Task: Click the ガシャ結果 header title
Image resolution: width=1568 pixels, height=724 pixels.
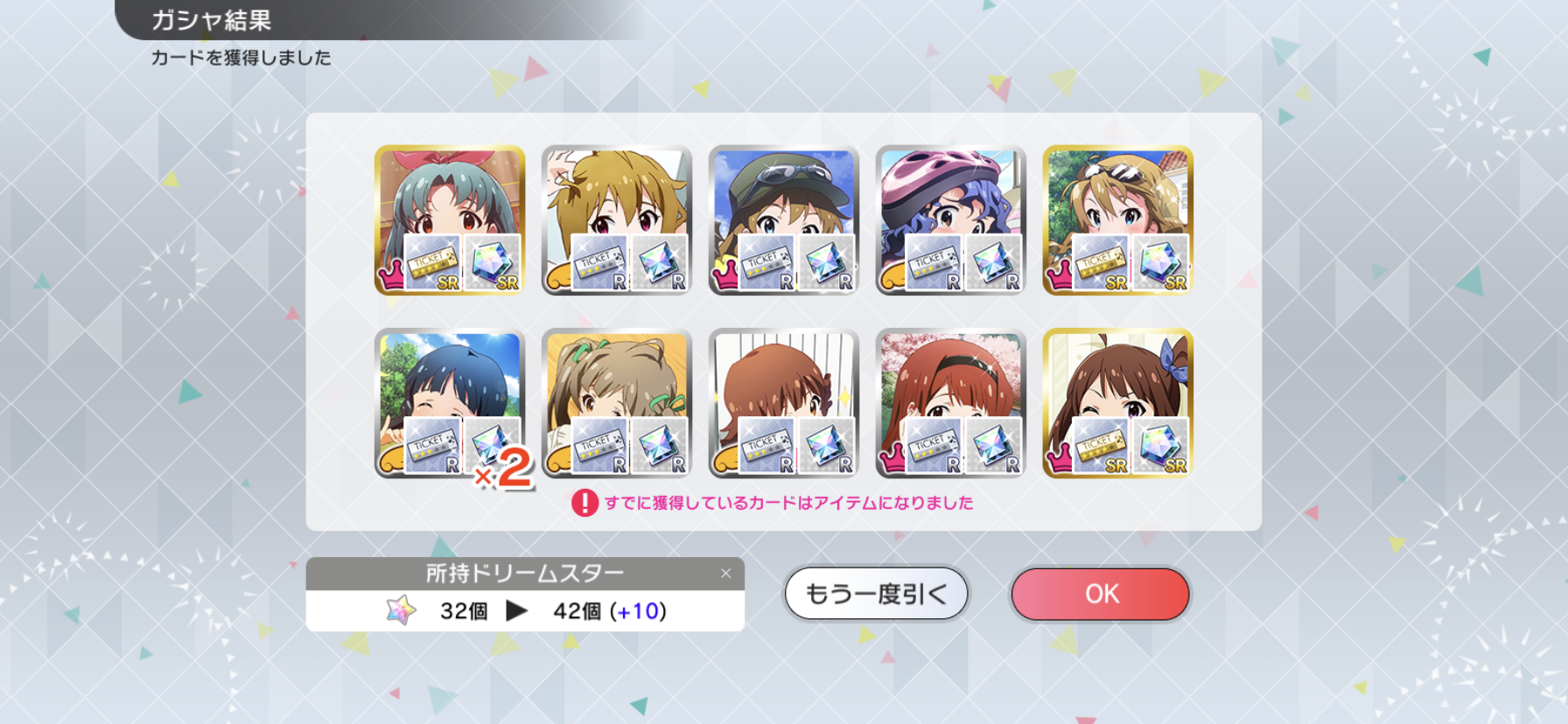Action: click(x=212, y=20)
